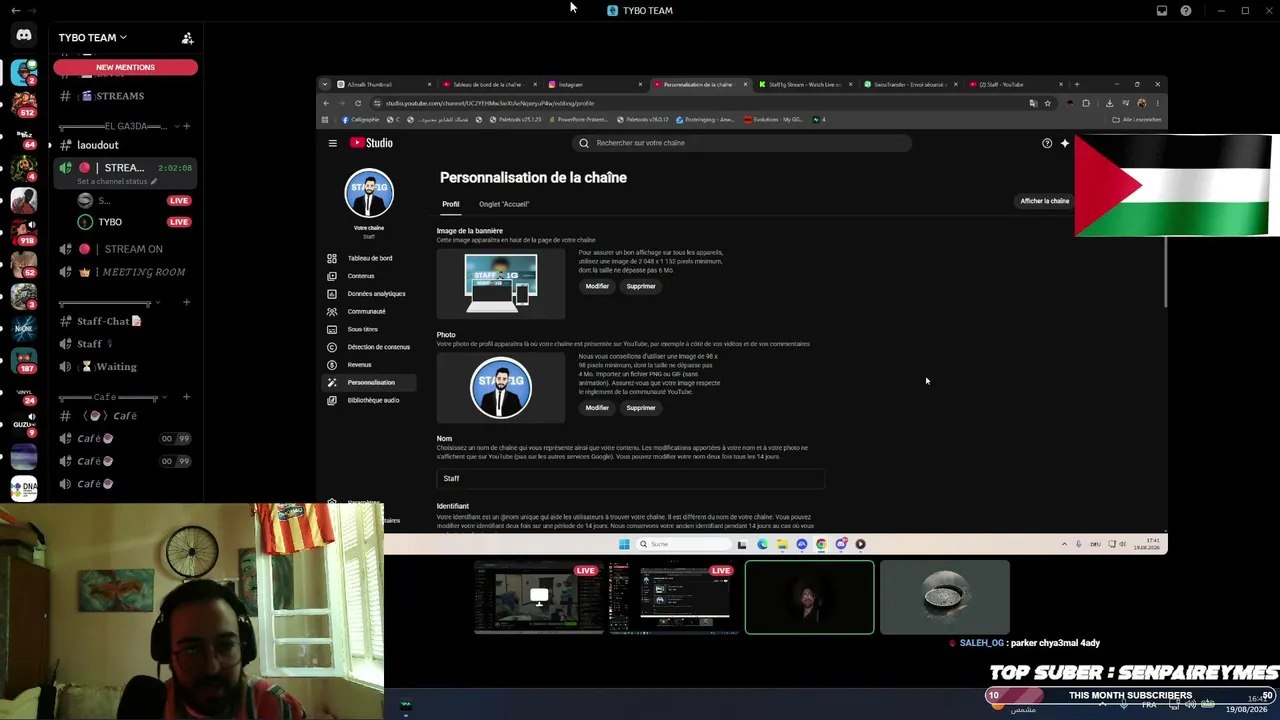Viewport: 1280px width, 720px height.
Task: Click the YouTube Studio logo
Action: (371, 143)
